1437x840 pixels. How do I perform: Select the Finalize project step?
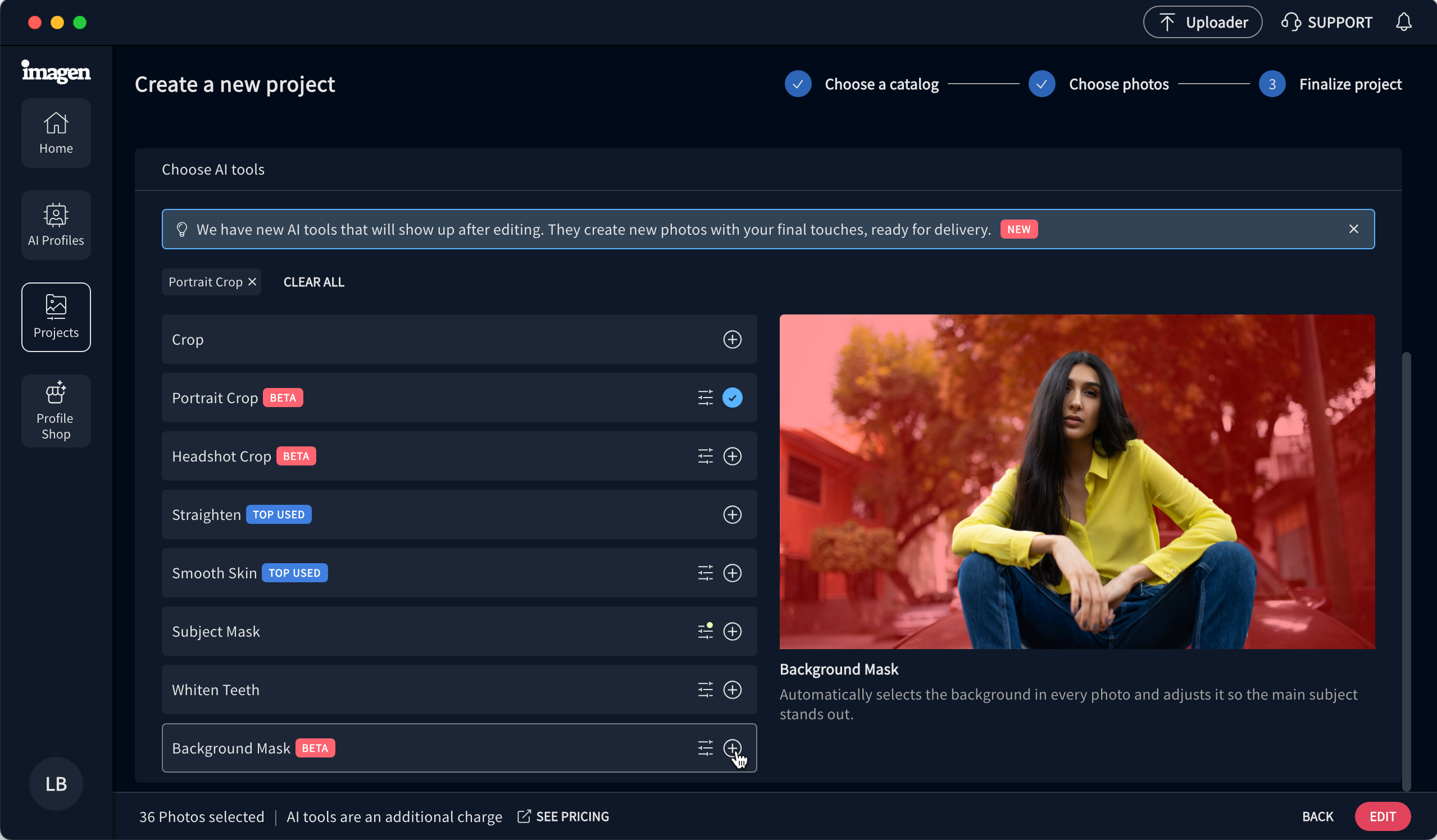coord(1350,84)
